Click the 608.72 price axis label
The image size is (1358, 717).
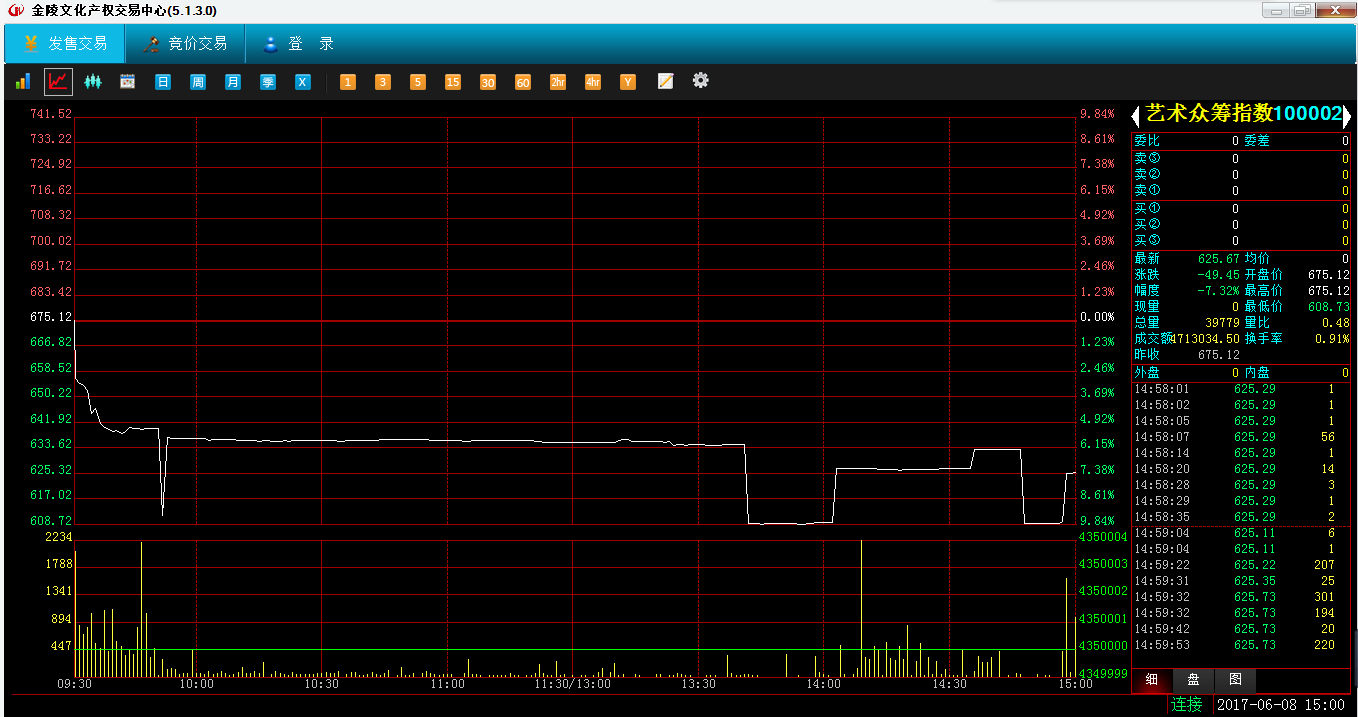click(51, 521)
